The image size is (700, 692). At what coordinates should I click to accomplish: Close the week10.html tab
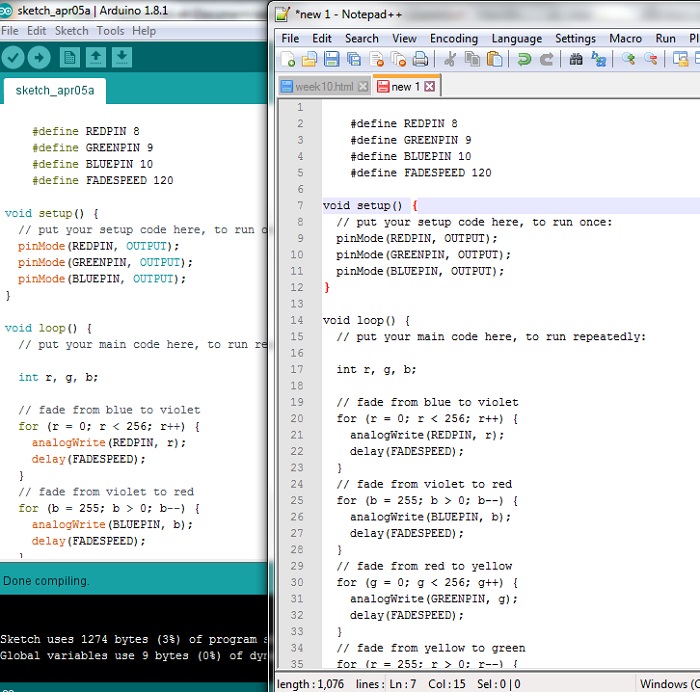(x=364, y=87)
